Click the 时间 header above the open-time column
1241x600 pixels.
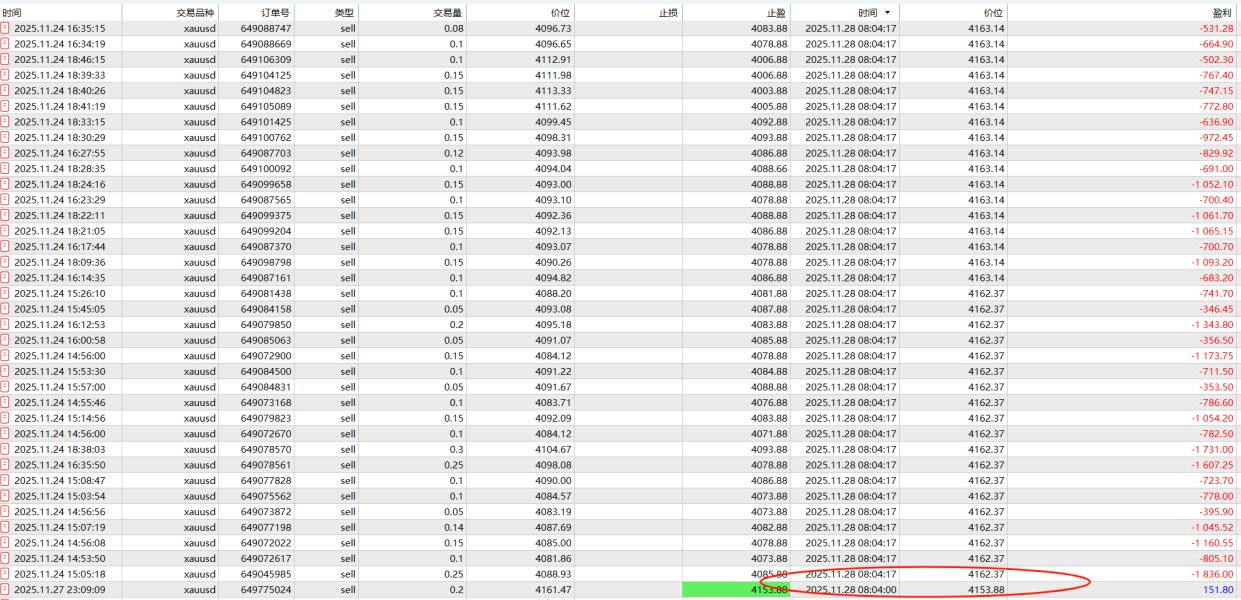coord(13,13)
